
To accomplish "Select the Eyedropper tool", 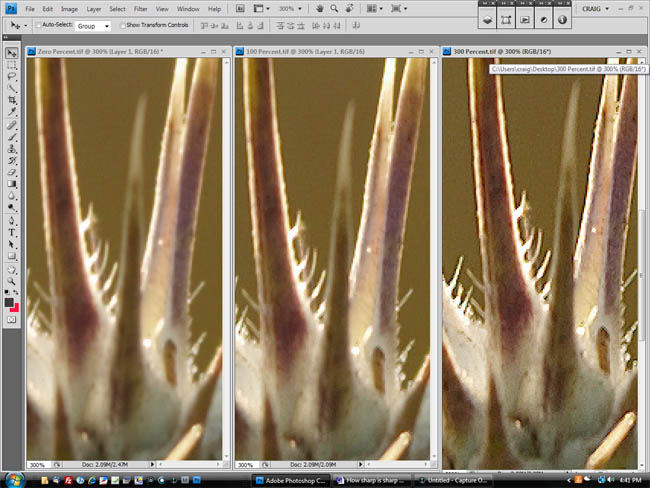I will point(12,112).
